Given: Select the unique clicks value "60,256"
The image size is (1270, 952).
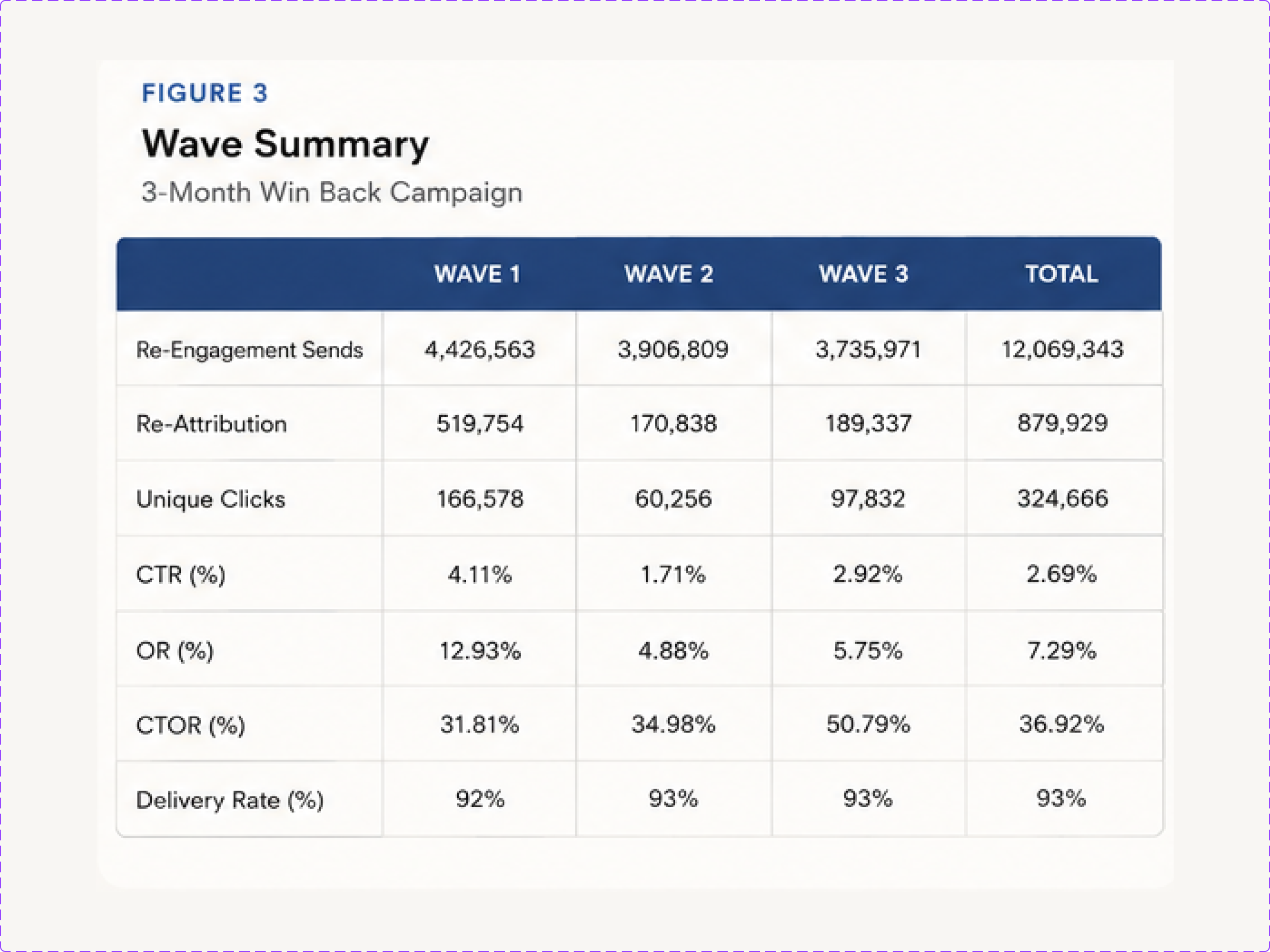Looking at the screenshot, I should pyautogui.click(x=673, y=499).
